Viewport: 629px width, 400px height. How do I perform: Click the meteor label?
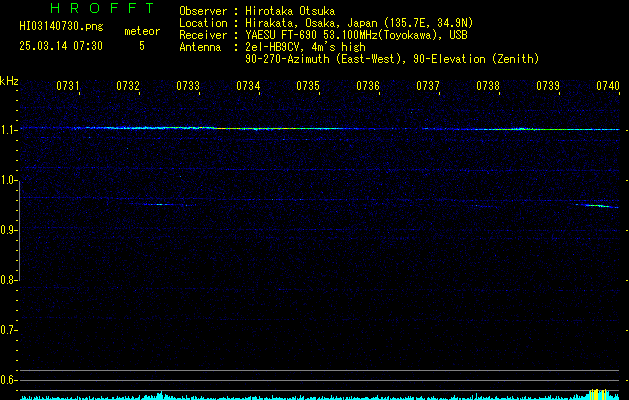142,31
